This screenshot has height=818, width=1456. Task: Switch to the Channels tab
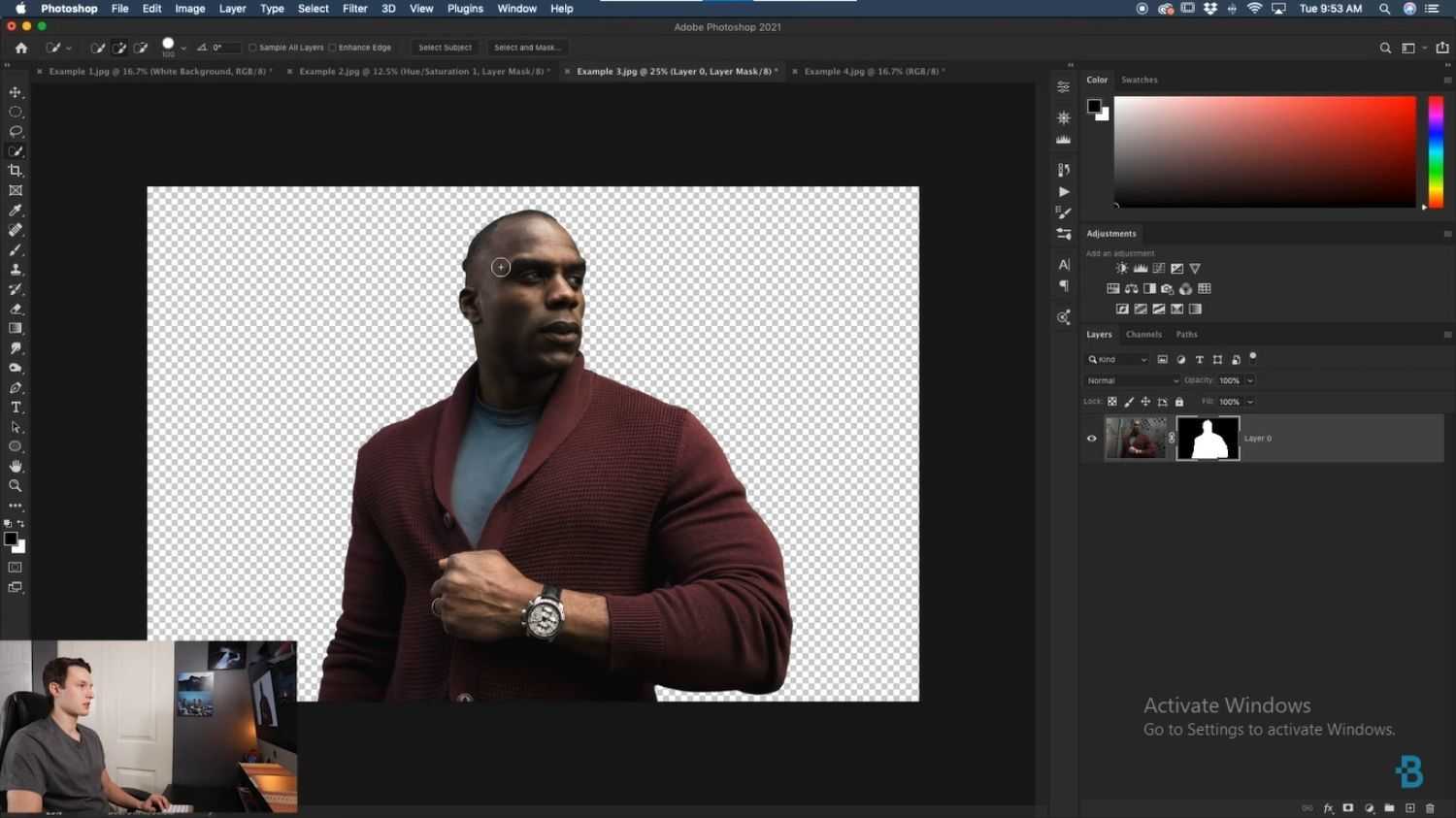coord(1143,334)
